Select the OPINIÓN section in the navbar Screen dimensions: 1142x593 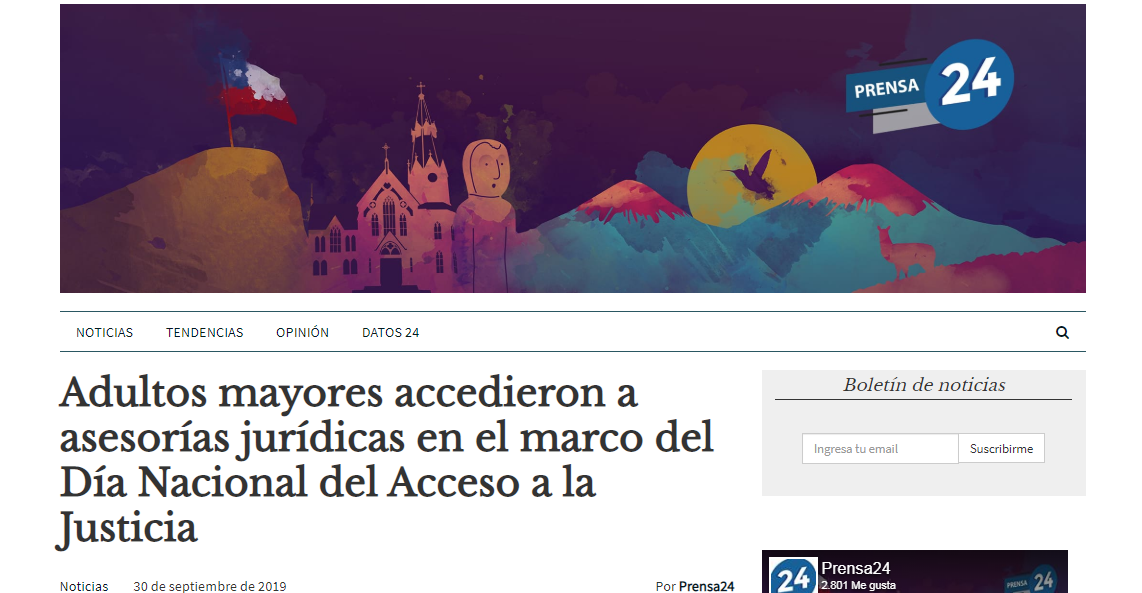303,332
